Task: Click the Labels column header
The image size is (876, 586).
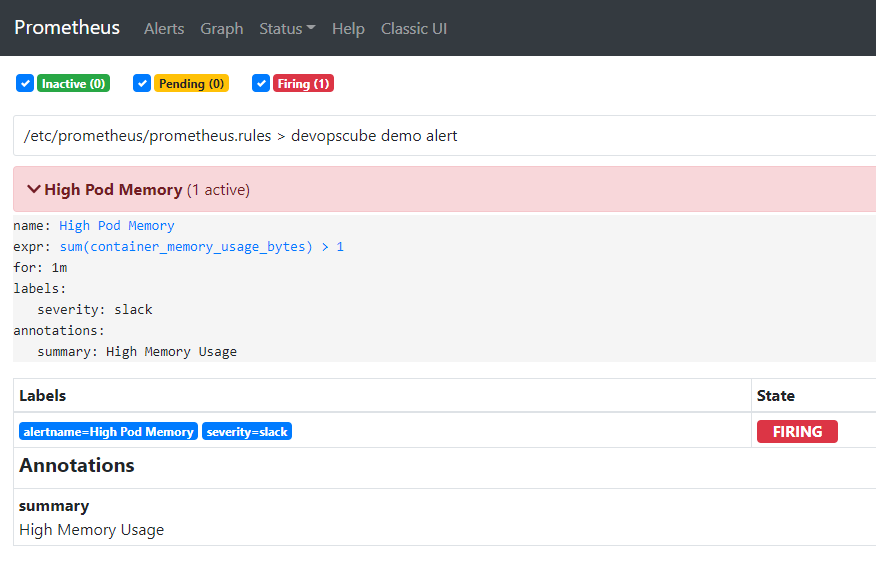Action: 42,396
